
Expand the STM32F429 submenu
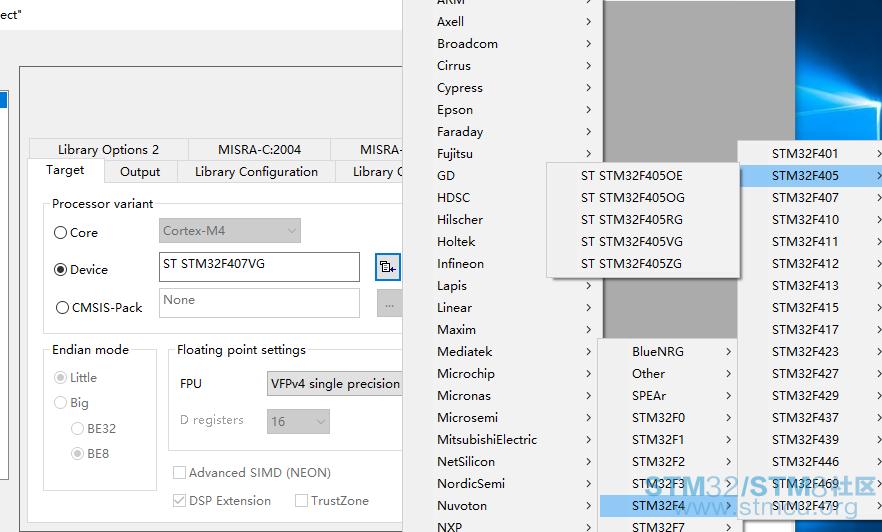811,395
